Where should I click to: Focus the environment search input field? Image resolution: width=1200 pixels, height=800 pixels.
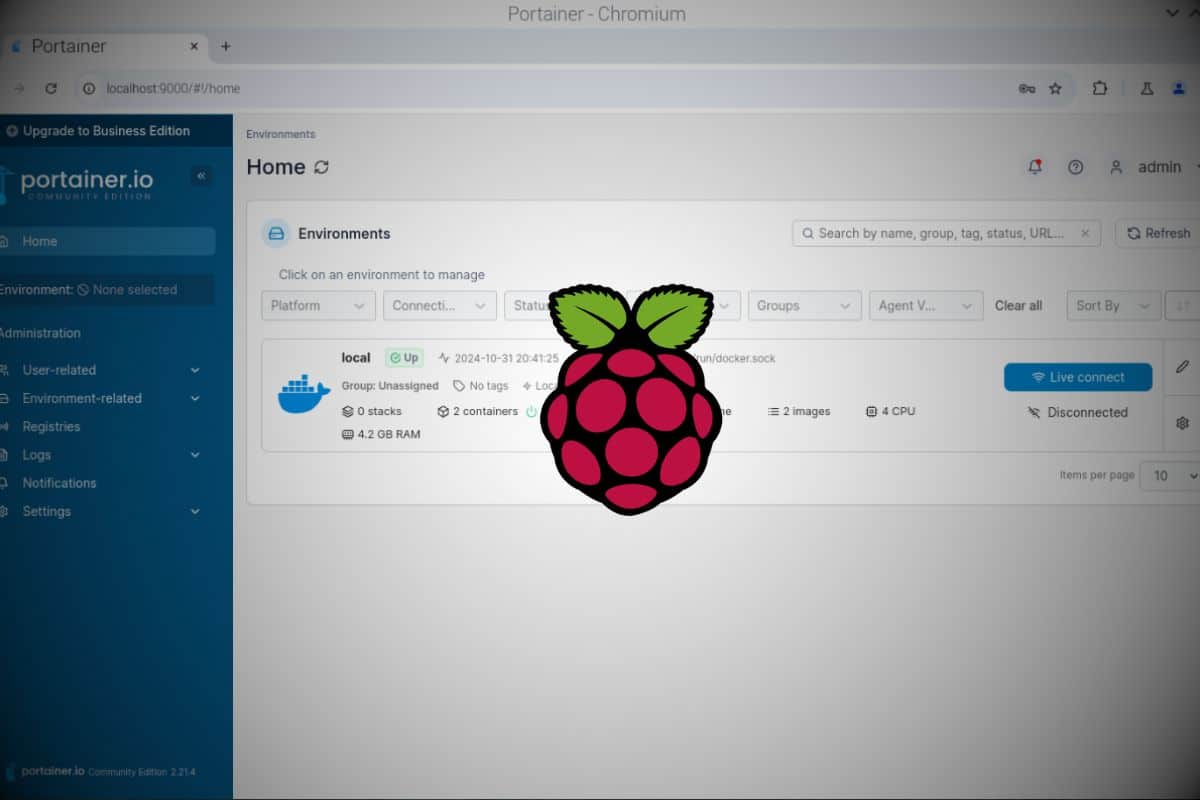pyautogui.click(x=946, y=233)
